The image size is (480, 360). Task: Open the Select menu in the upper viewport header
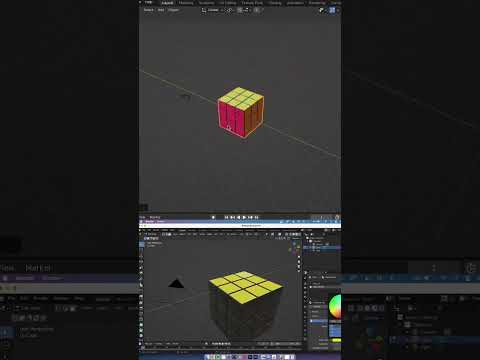click(149, 10)
